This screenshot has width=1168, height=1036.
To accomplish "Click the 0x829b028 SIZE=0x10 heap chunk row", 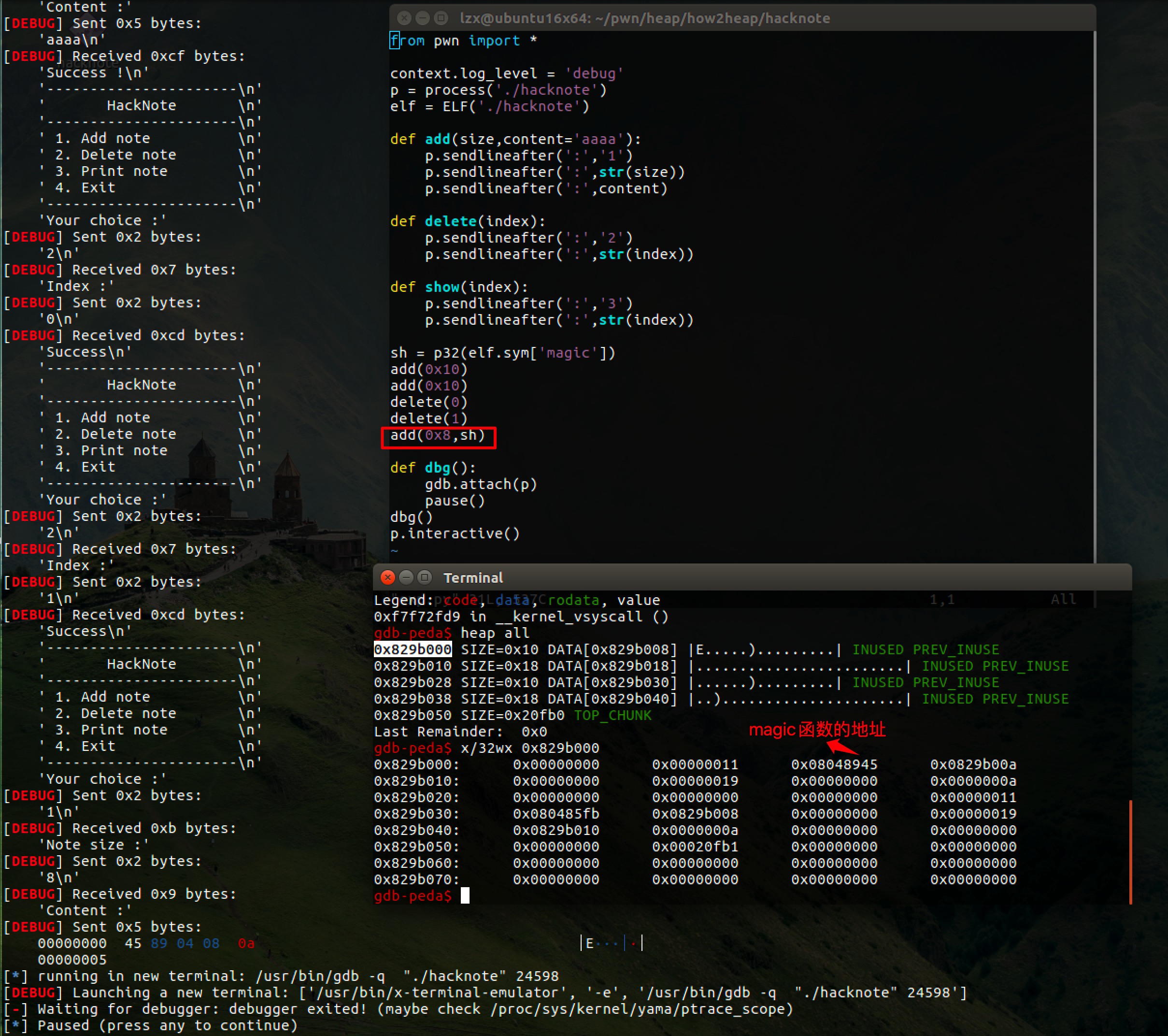I will tap(686, 682).
